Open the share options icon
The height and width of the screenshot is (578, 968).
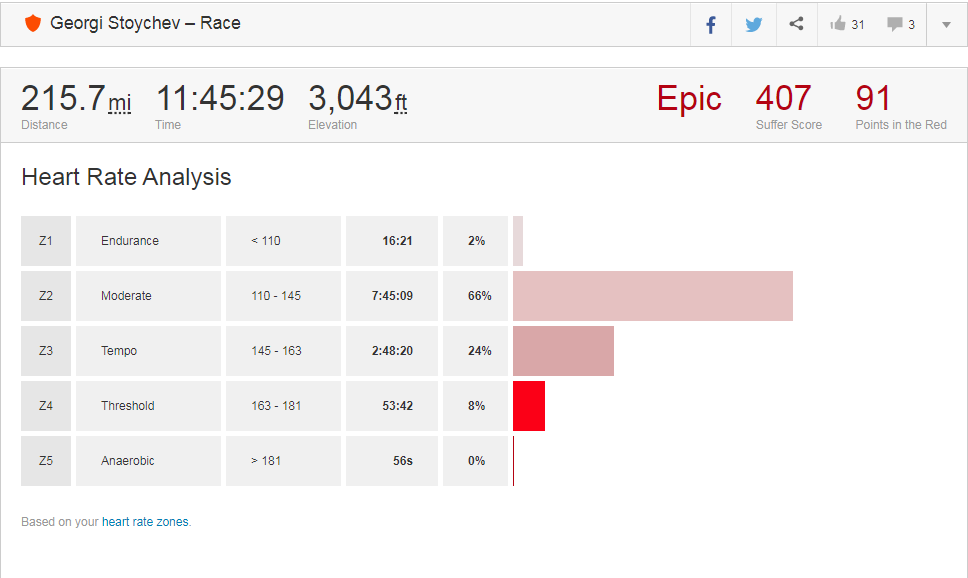(x=796, y=24)
